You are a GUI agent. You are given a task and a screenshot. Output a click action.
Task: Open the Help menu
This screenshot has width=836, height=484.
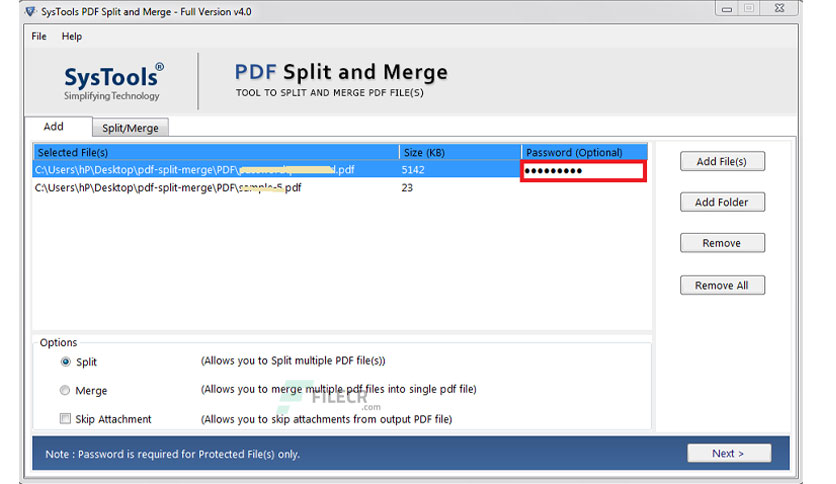71,36
